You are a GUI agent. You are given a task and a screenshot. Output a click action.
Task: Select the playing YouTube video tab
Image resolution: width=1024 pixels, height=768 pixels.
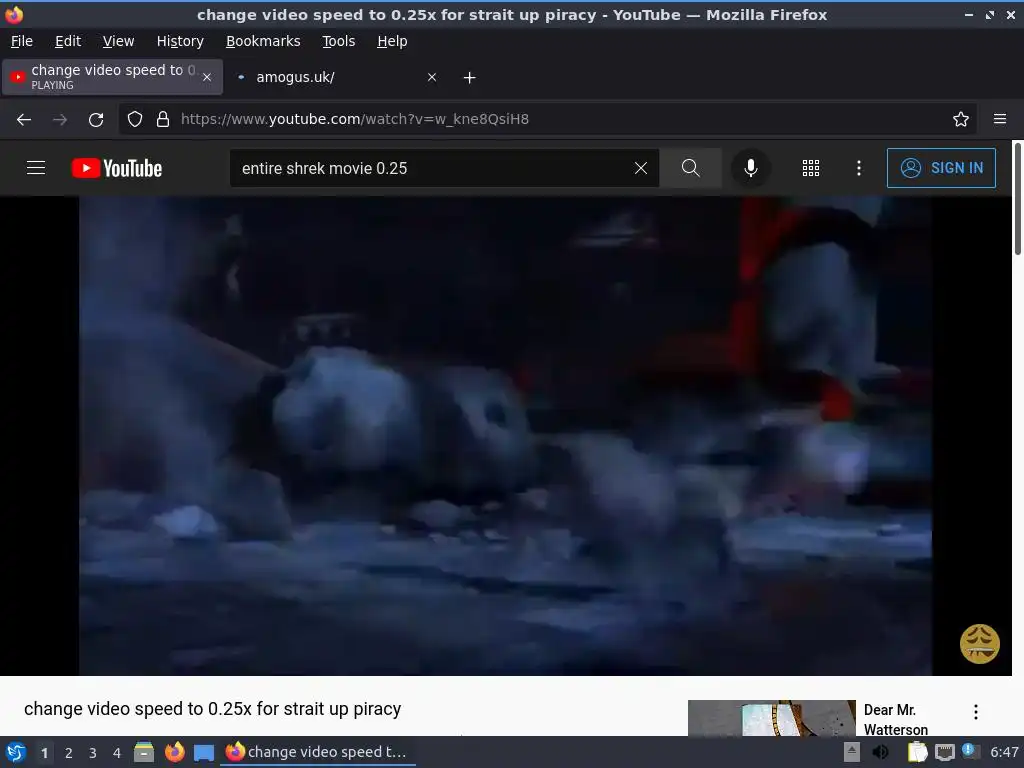click(113, 77)
